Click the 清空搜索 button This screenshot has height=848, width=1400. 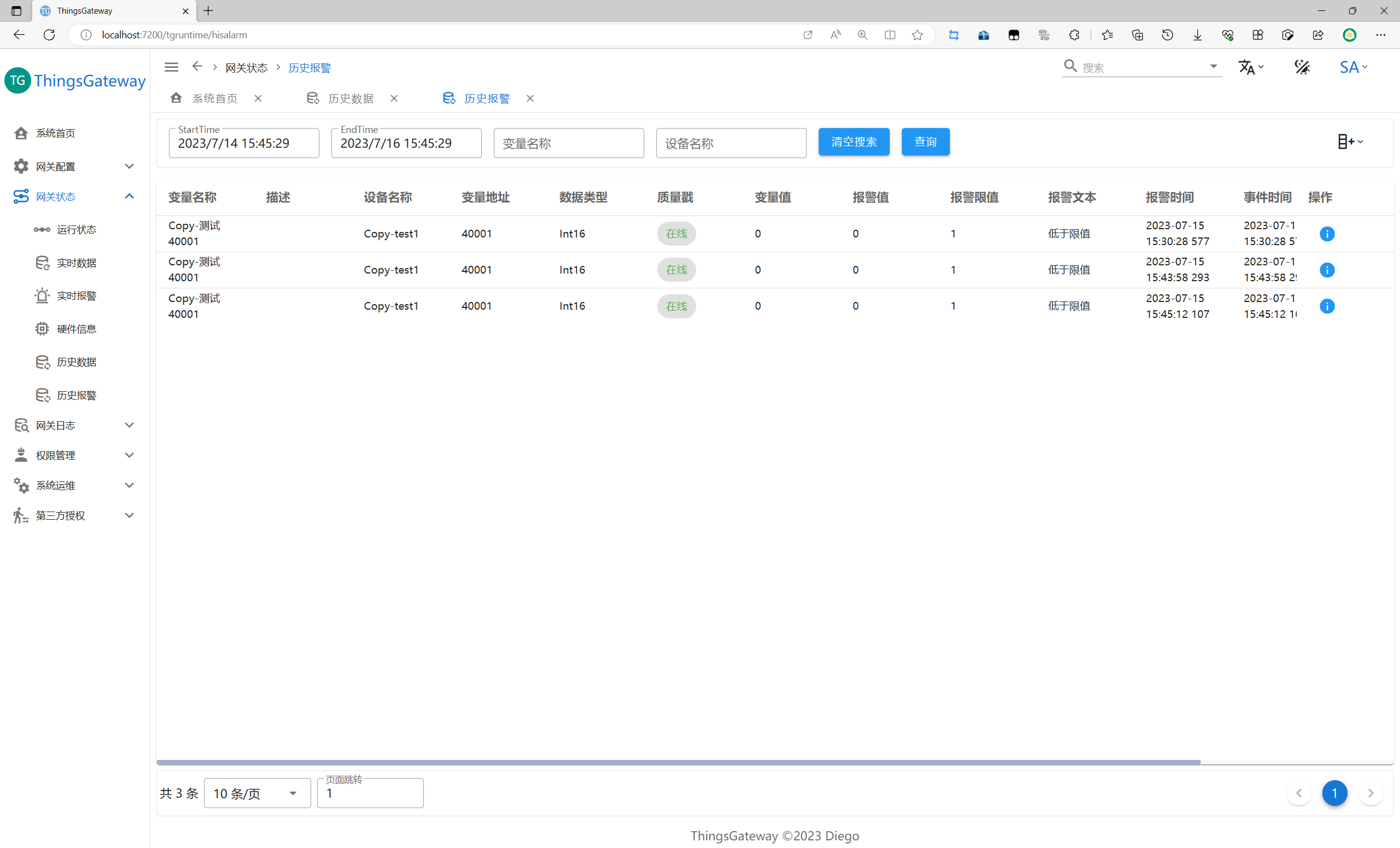tap(854, 142)
